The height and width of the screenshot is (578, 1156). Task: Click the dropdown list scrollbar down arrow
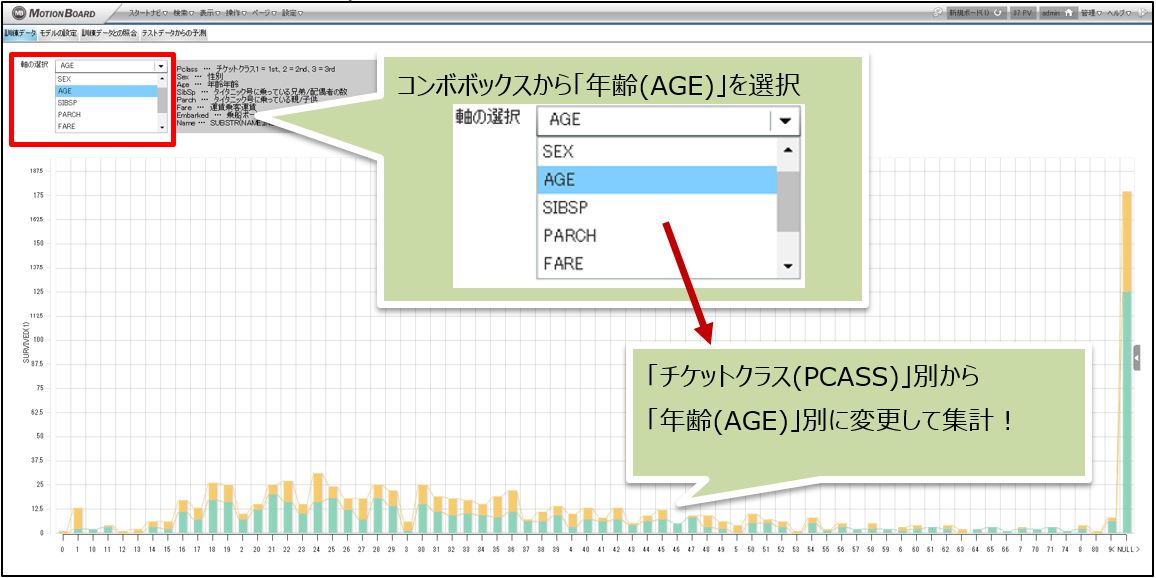click(162, 128)
